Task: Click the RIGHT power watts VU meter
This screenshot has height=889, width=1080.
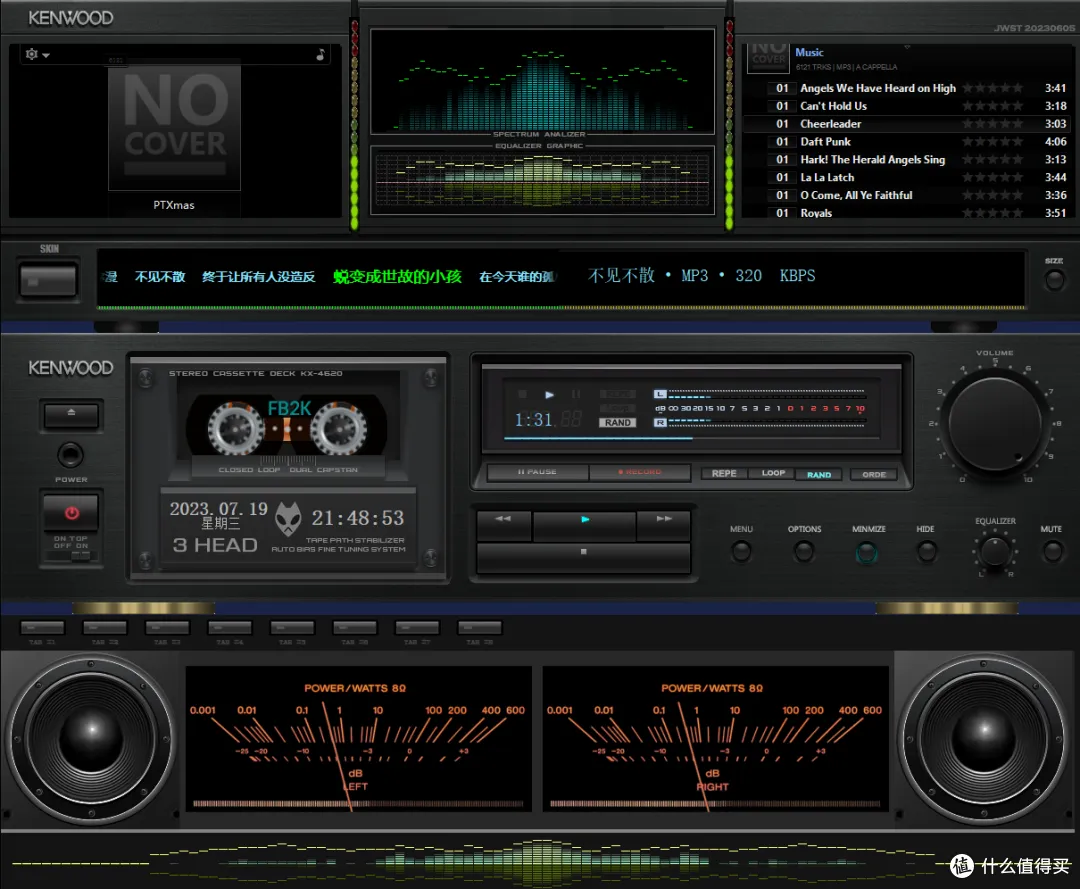Action: click(x=716, y=739)
